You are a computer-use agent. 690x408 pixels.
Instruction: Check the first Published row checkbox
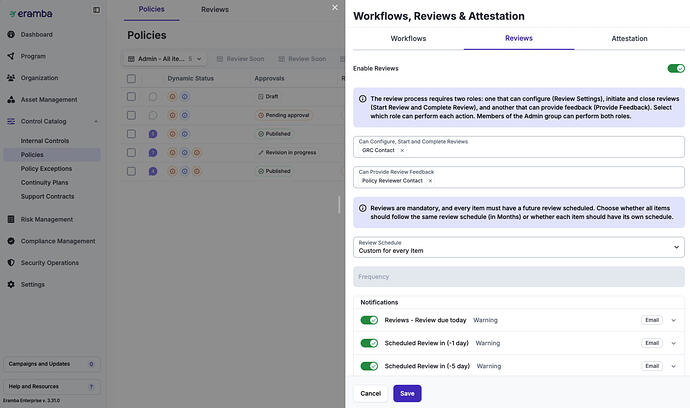pyautogui.click(x=131, y=134)
